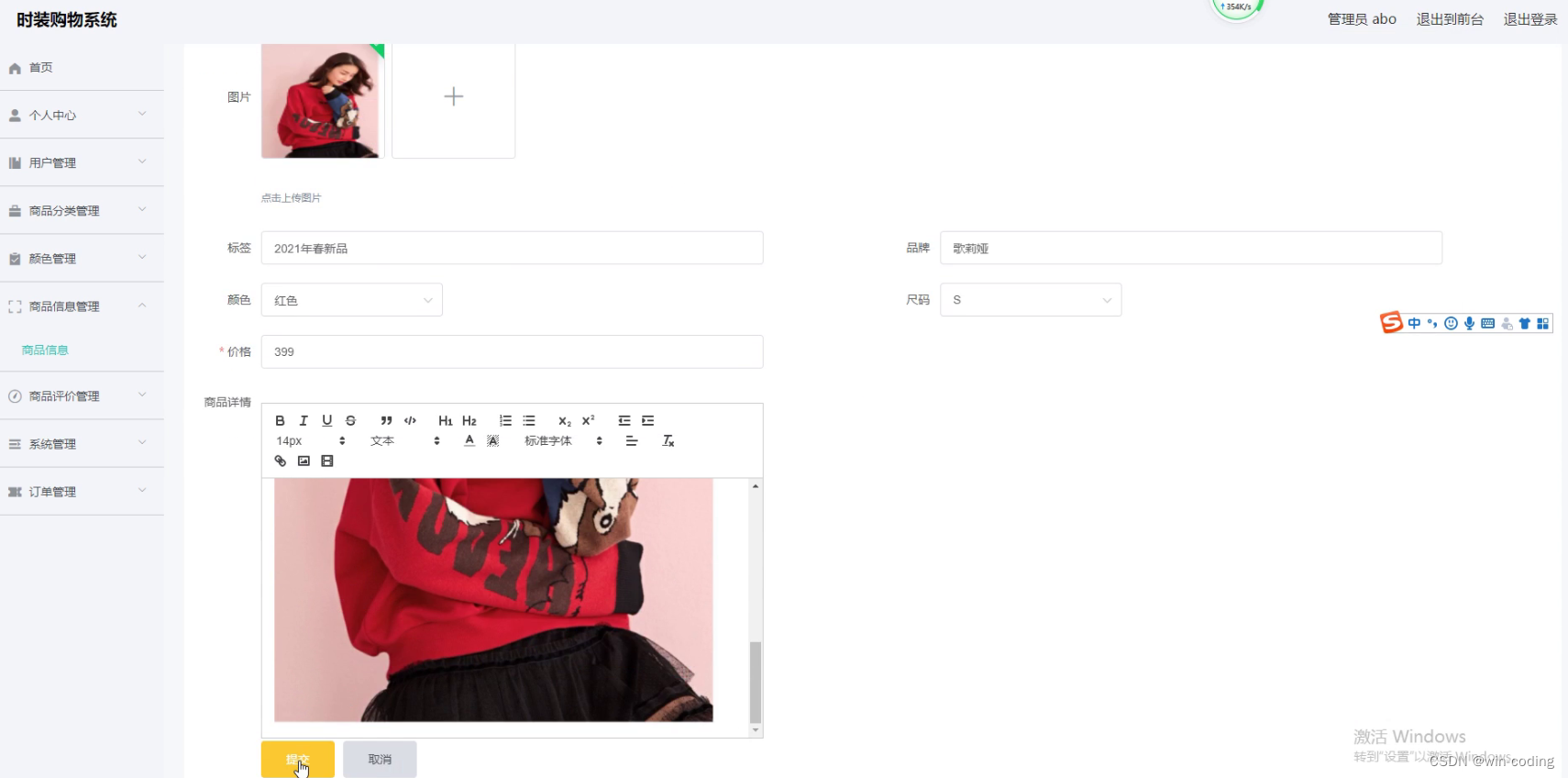Collapse the 商品信息管理 sidebar menu

click(x=82, y=306)
